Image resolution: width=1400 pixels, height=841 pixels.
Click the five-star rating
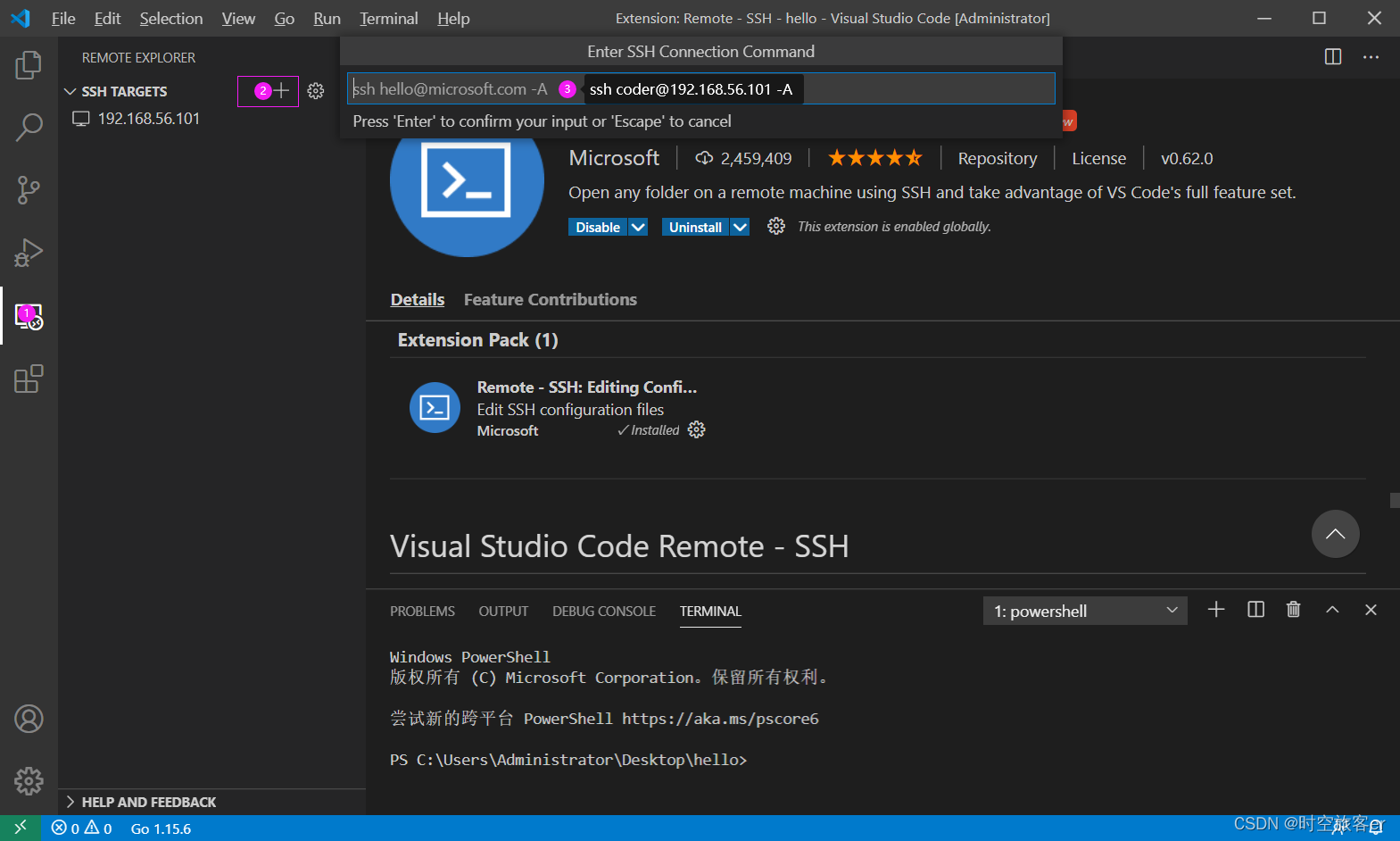(x=875, y=158)
